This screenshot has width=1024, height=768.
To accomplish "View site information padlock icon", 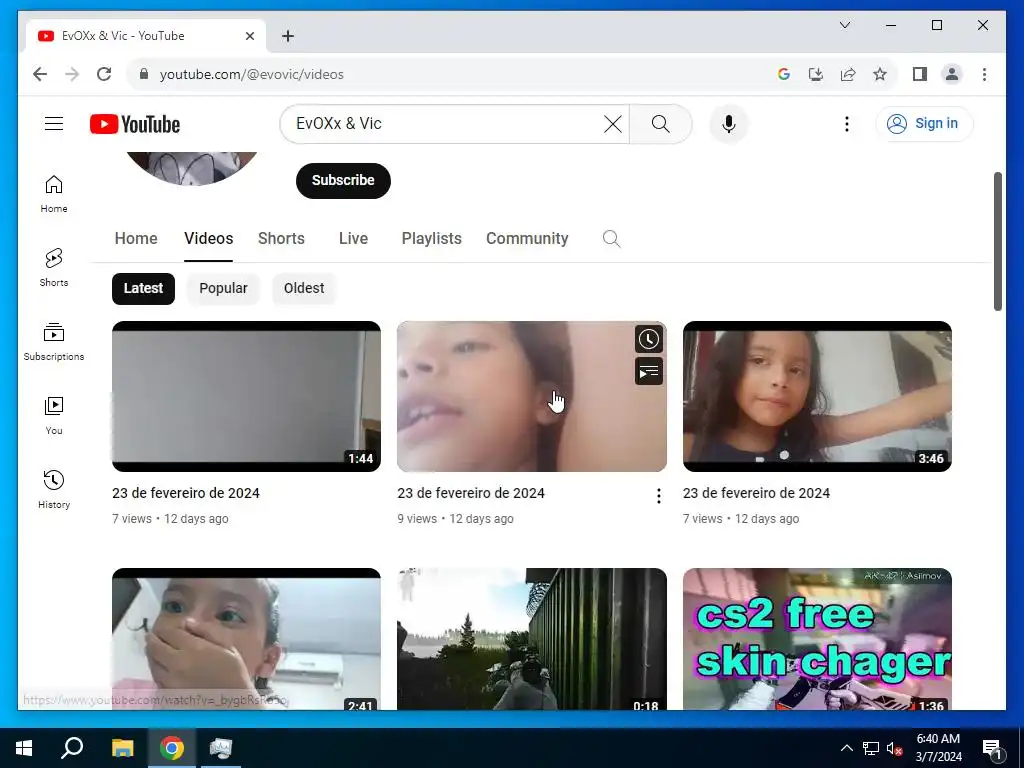I will tap(144, 74).
